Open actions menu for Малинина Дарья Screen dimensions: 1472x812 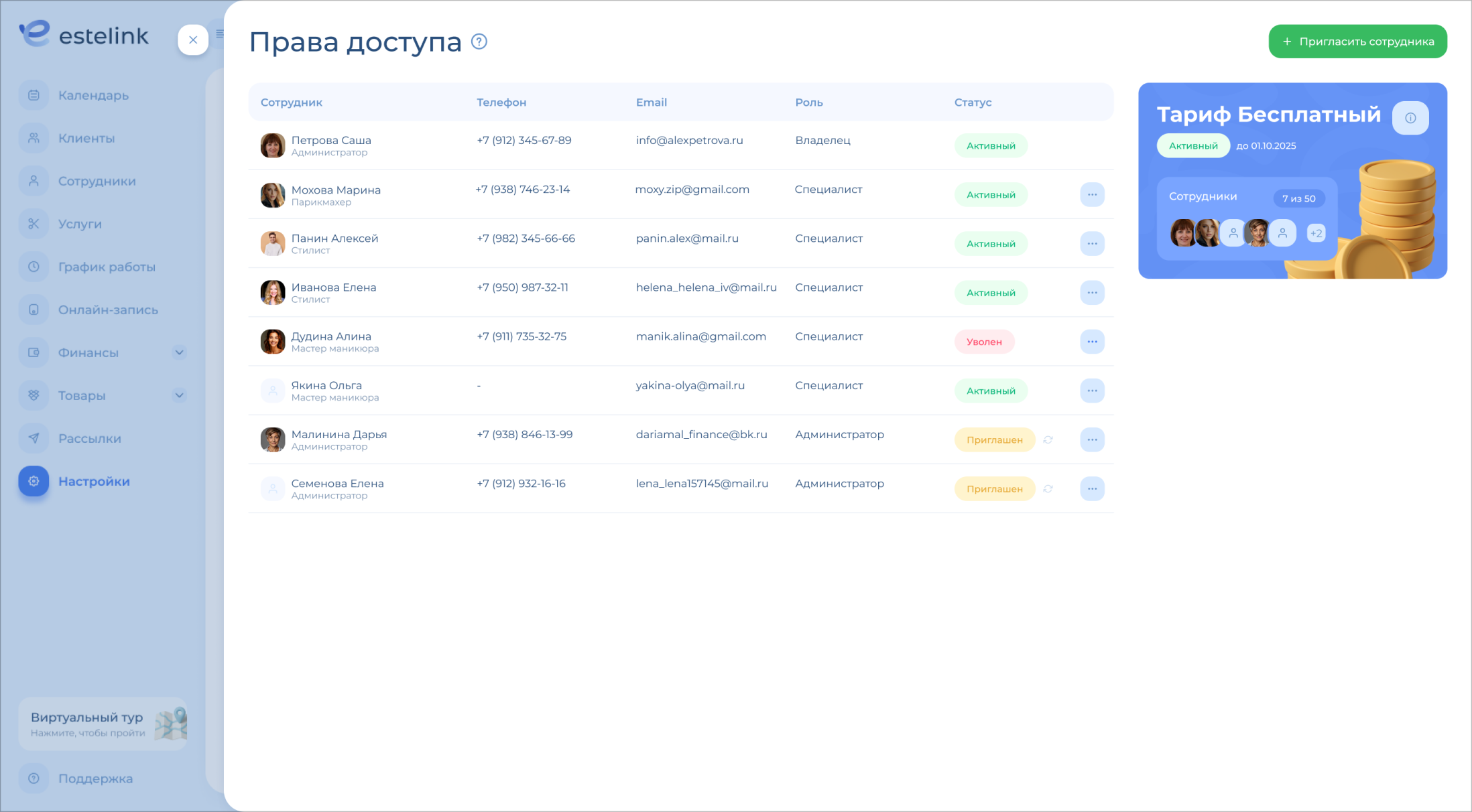[1092, 440]
